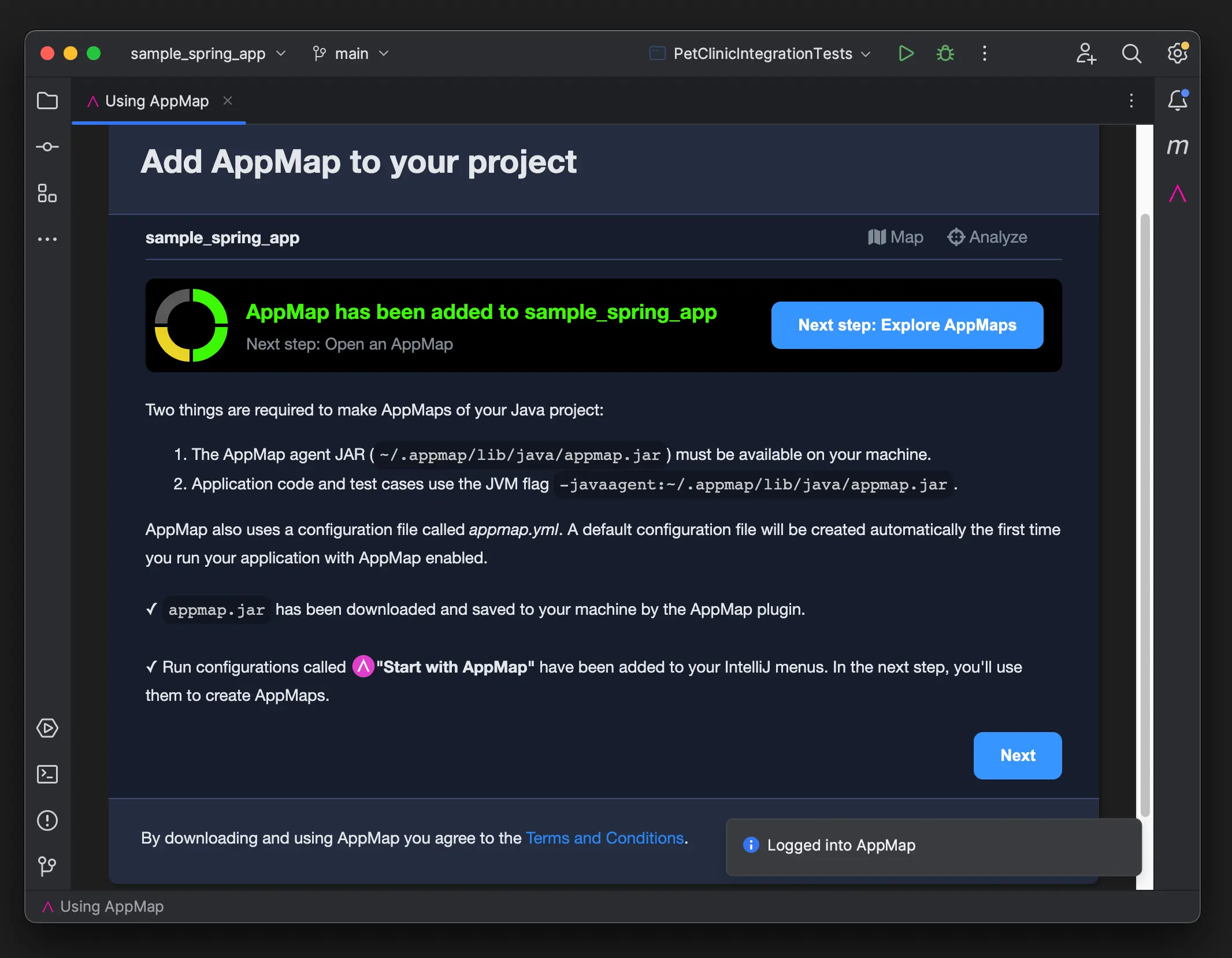Run PetClinicIntegrationTests with the play button
Viewport: 1232px width, 958px height.
click(906, 54)
